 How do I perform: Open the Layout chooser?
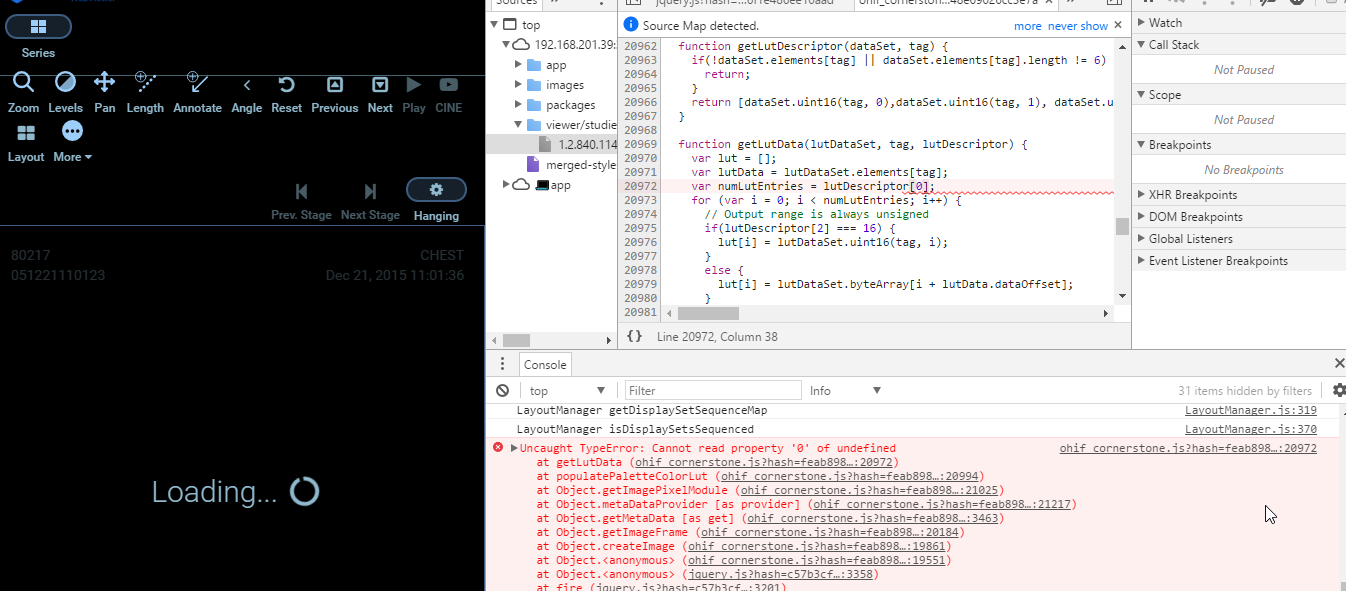(x=26, y=143)
